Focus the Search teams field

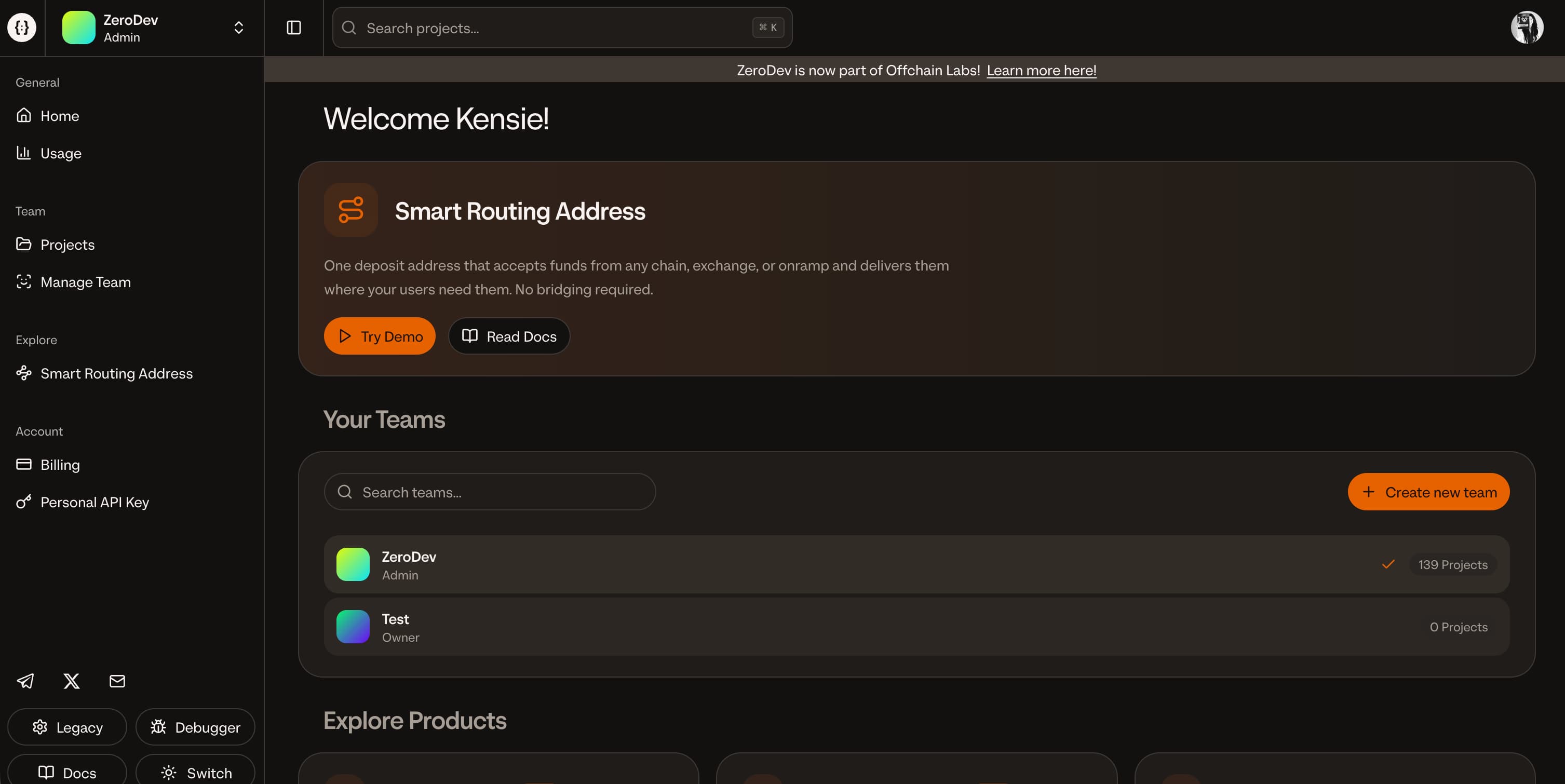pos(490,492)
